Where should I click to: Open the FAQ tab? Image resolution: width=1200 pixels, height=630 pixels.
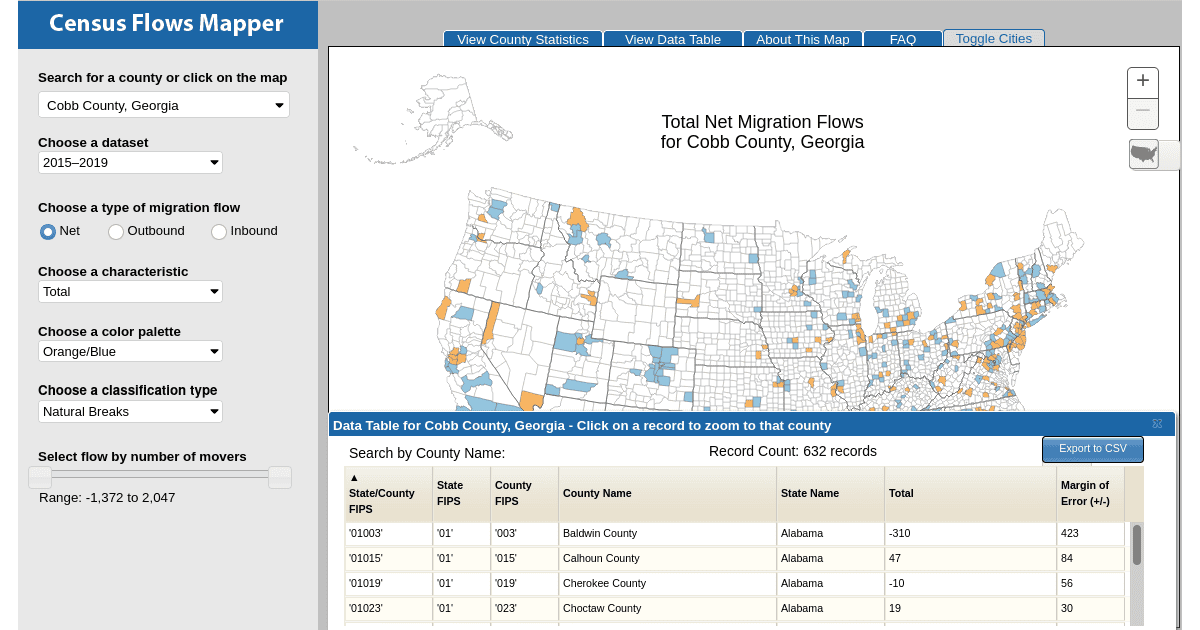point(903,39)
